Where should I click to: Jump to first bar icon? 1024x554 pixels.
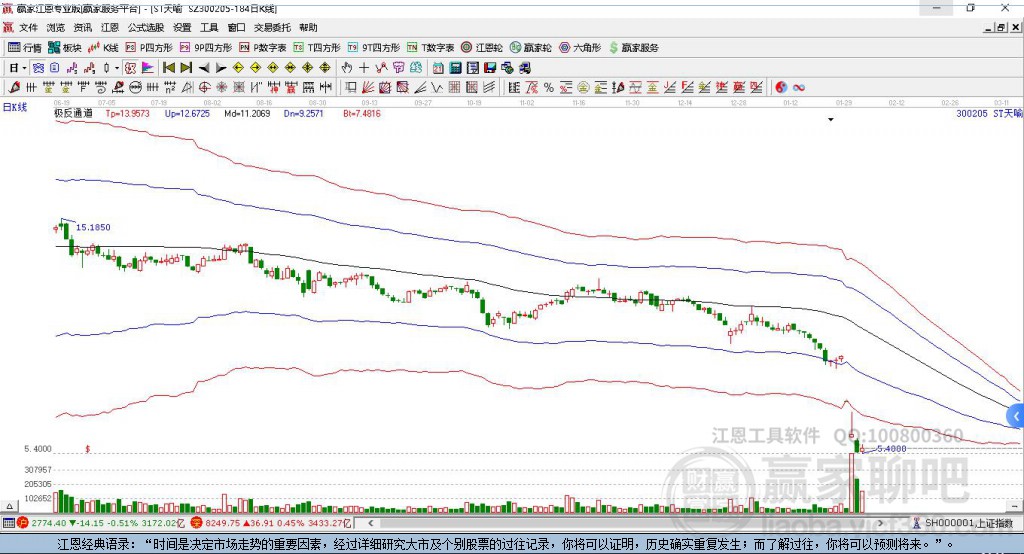169,68
